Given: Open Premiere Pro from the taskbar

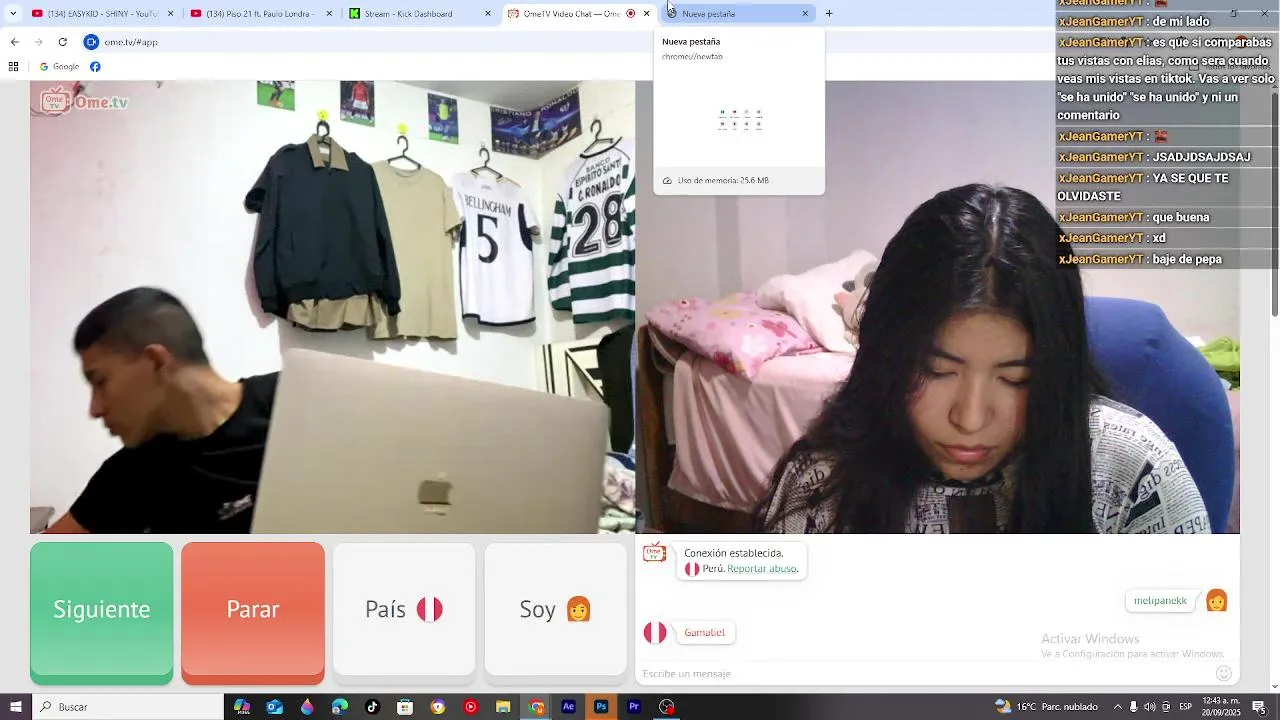Looking at the screenshot, I should [x=634, y=707].
